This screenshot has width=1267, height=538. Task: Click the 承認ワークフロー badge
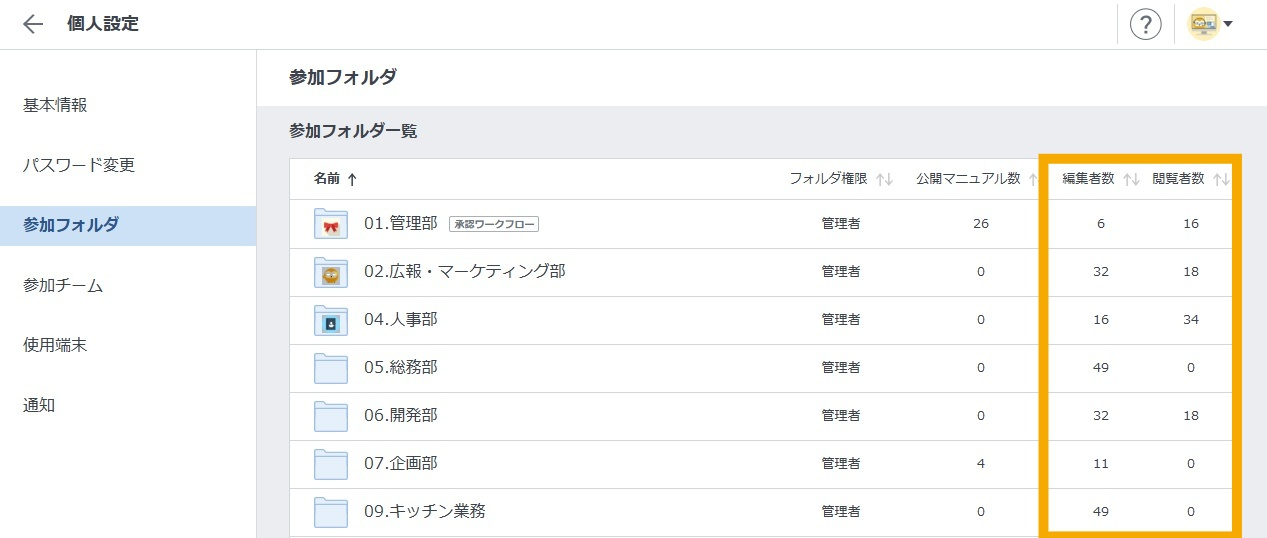pos(494,224)
